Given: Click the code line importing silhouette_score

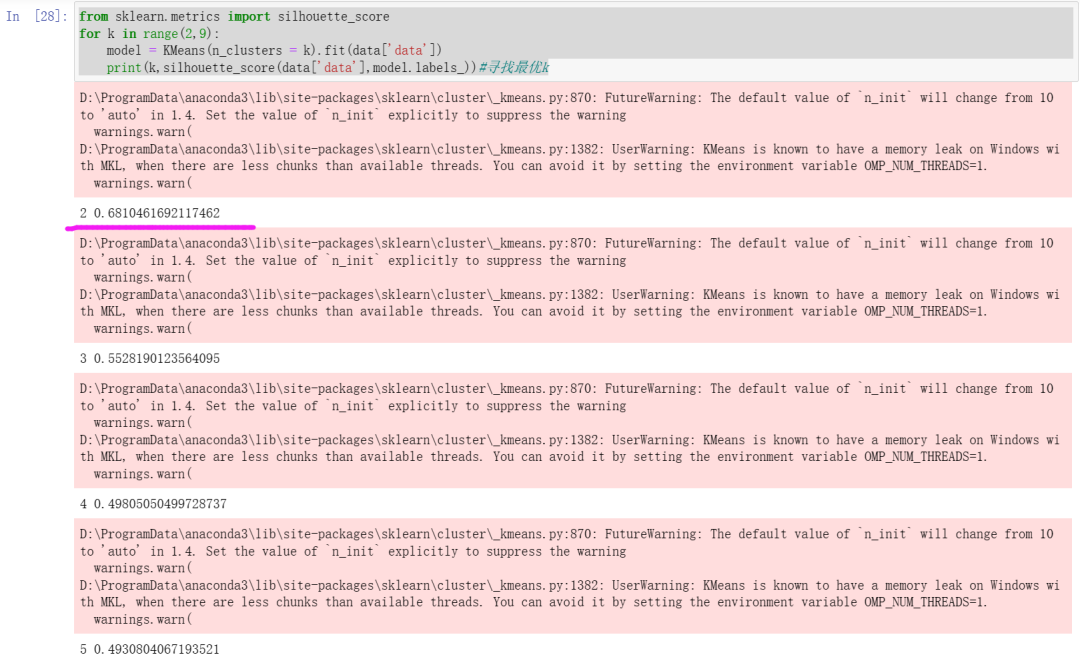Looking at the screenshot, I should [x=234, y=17].
